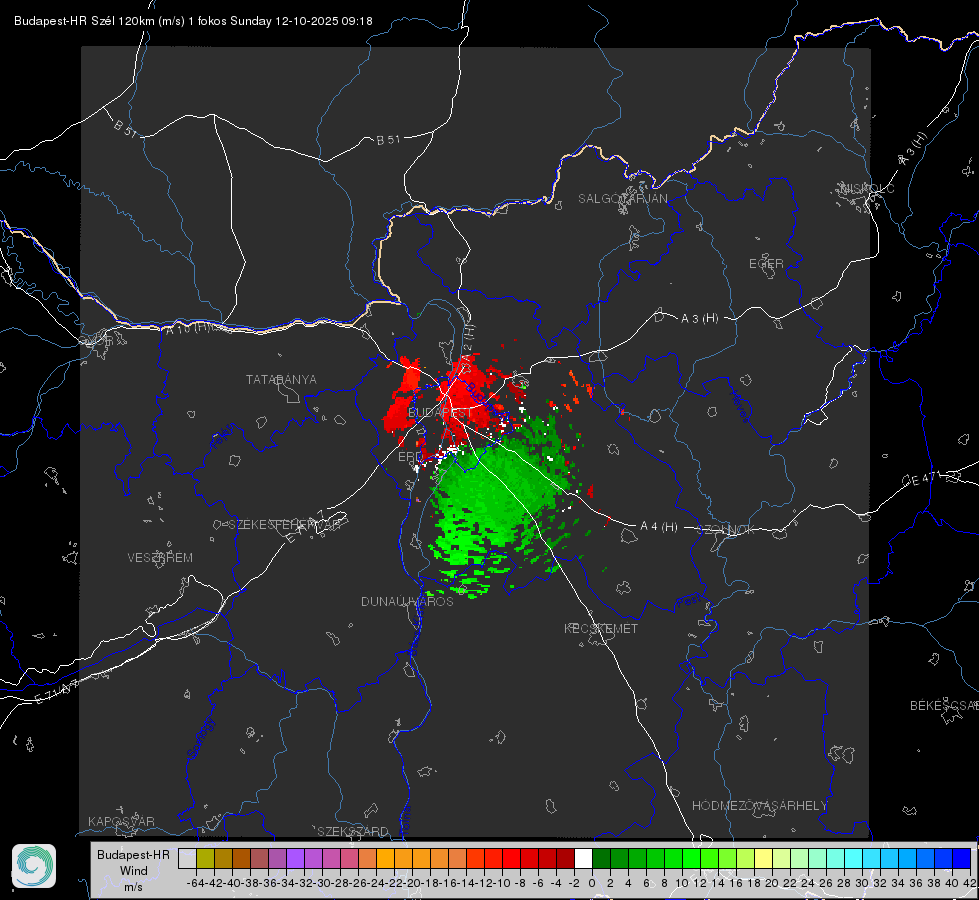
Task: Select the deep blue swatch between 40 and 42
Action: (x=962, y=859)
